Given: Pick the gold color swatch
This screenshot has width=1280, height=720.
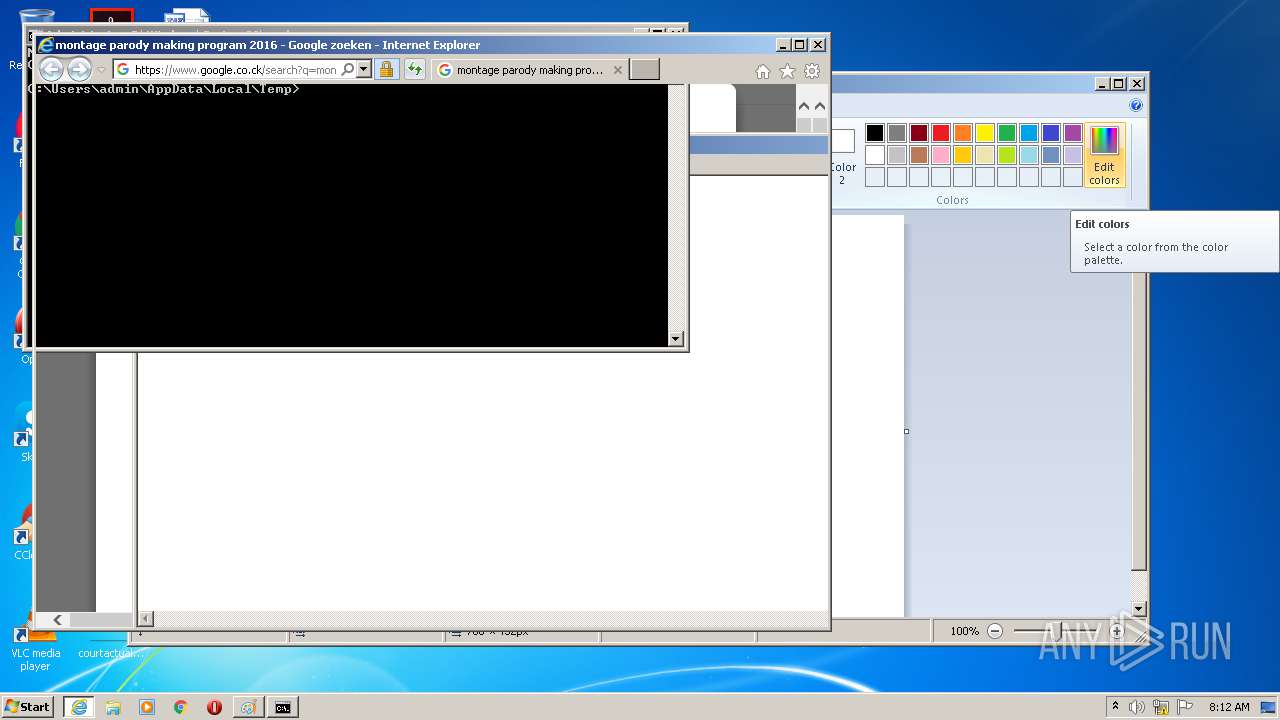Looking at the screenshot, I should [x=963, y=155].
